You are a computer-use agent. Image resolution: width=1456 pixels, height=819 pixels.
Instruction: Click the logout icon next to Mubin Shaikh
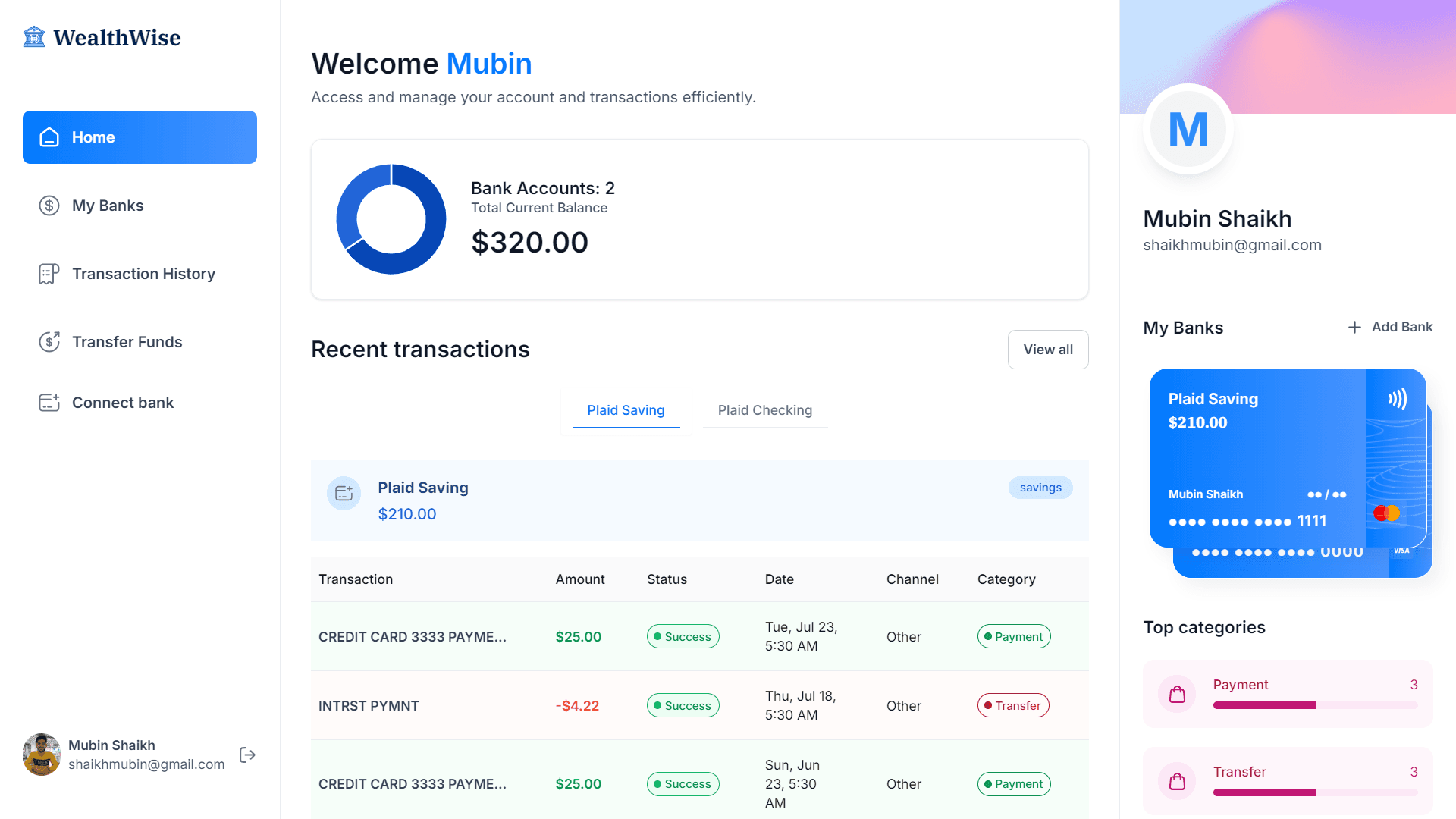tap(247, 755)
